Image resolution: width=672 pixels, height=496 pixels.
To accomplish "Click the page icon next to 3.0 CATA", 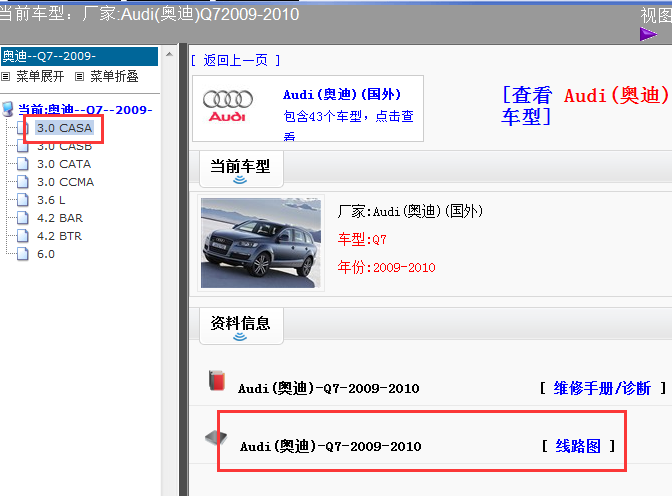I will pos(23,164).
